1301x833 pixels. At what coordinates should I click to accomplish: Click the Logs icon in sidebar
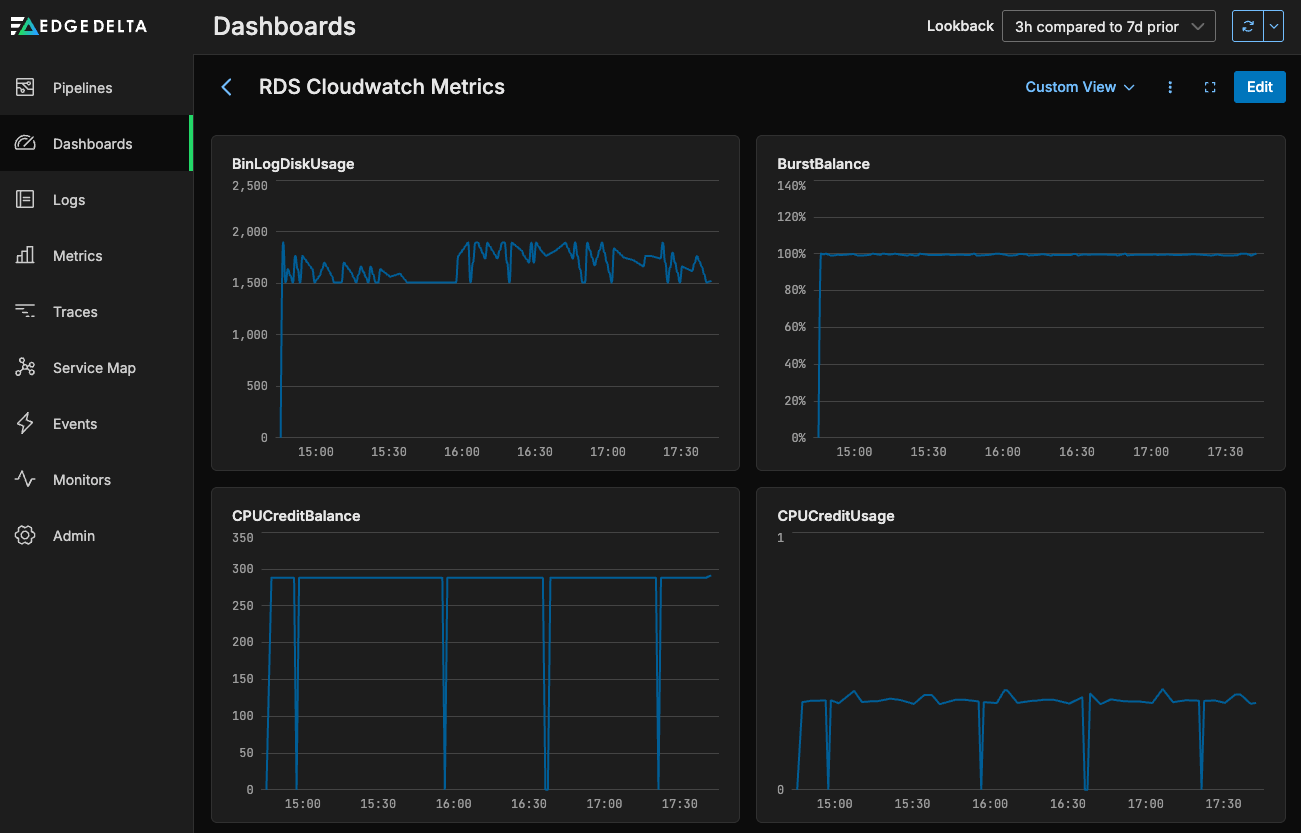click(26, 200)
